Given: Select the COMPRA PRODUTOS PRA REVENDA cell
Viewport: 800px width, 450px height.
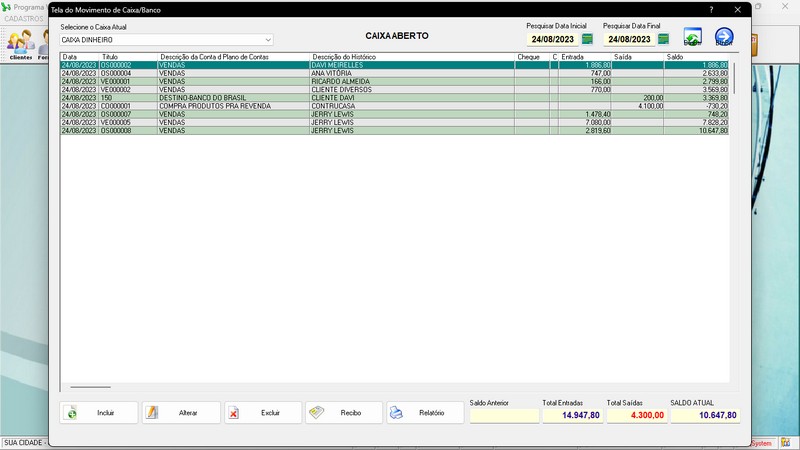Looking at the screenshot, I should (x=234, y=106).
